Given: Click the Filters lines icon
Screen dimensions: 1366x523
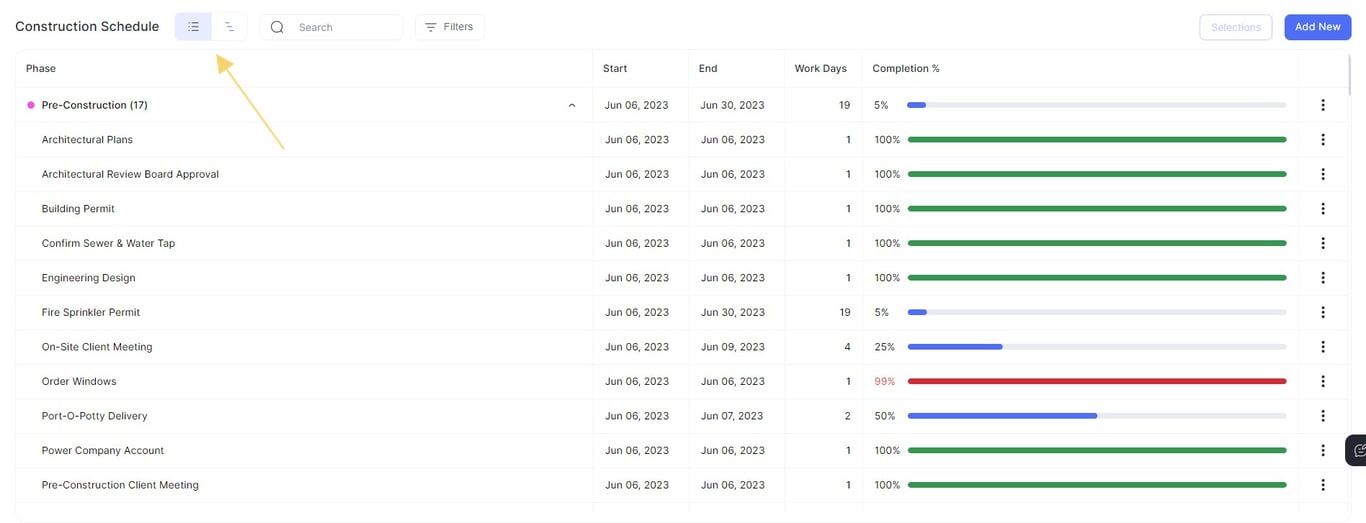Looking at the screenshot, I should pyautogui.click(x=431, y=27).
